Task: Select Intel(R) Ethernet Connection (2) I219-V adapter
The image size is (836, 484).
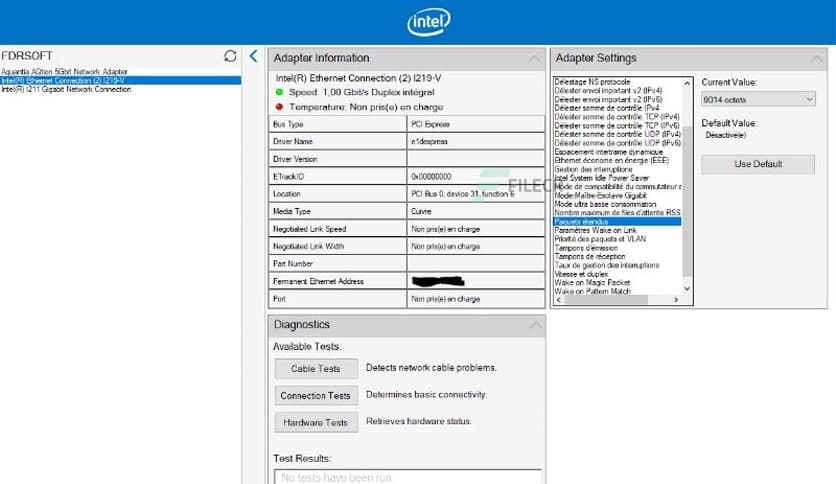Action: 120,80
